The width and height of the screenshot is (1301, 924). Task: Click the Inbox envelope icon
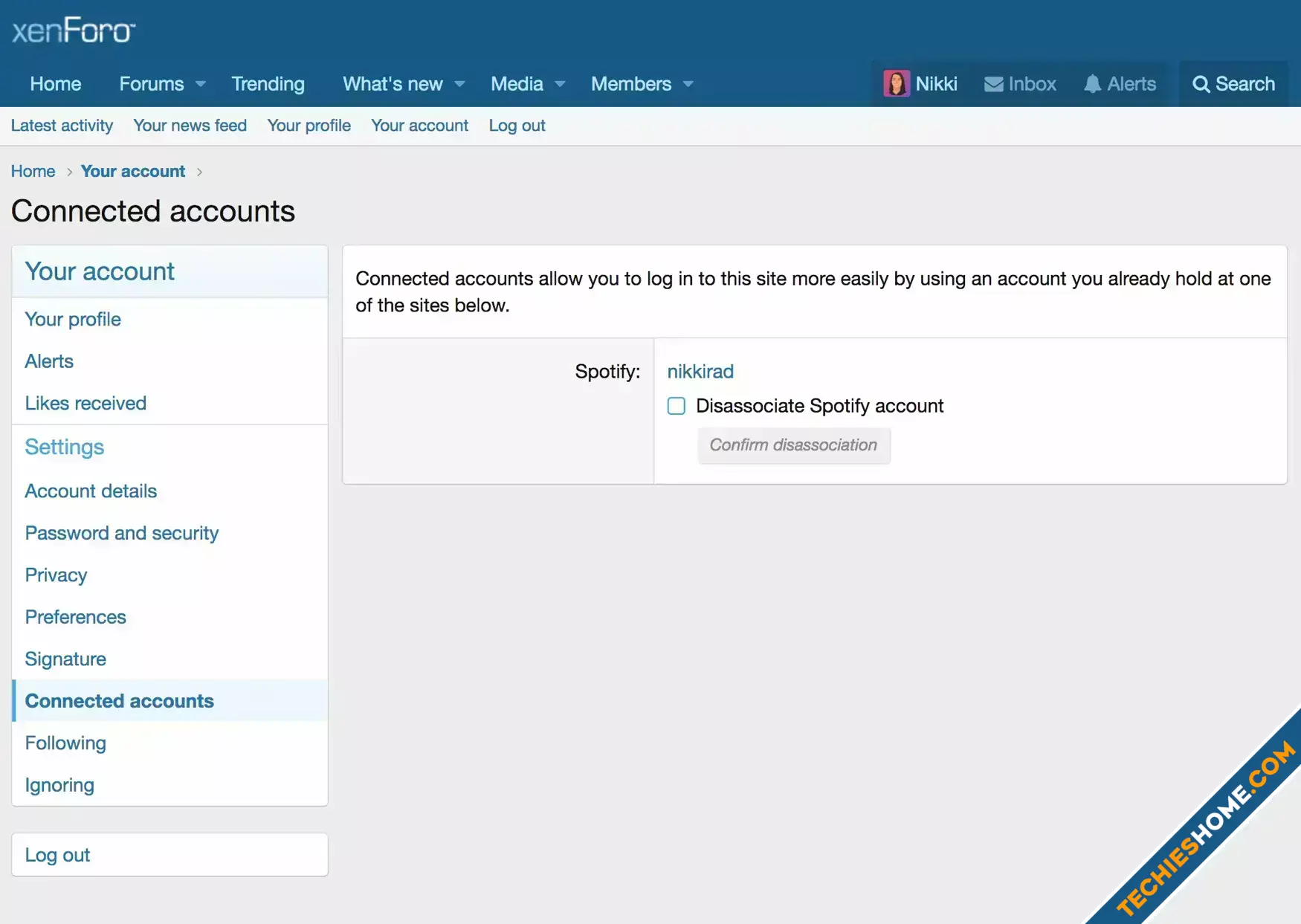coord(993,84)
